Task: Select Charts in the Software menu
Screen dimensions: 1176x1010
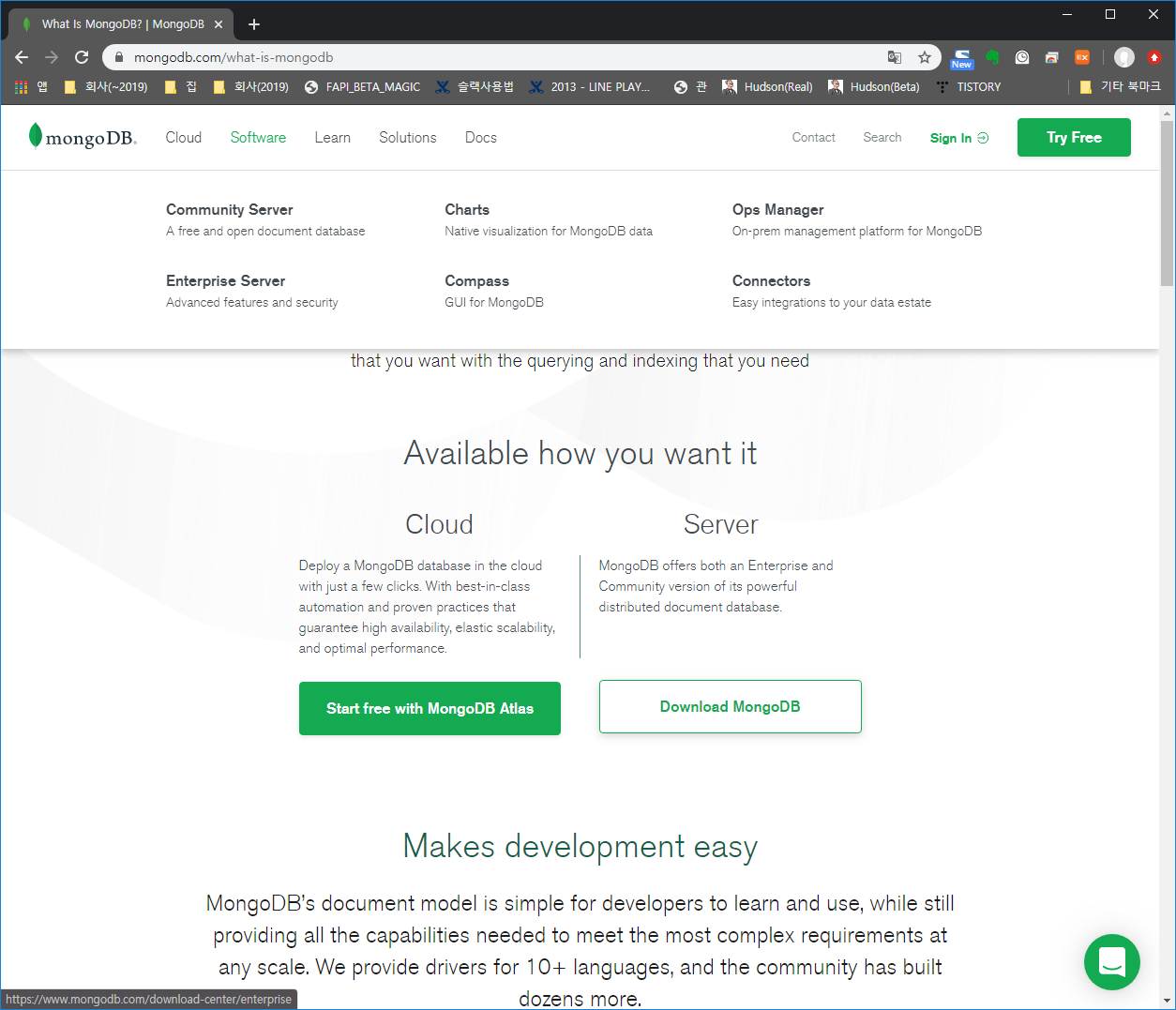Action: tap(549, 219)
